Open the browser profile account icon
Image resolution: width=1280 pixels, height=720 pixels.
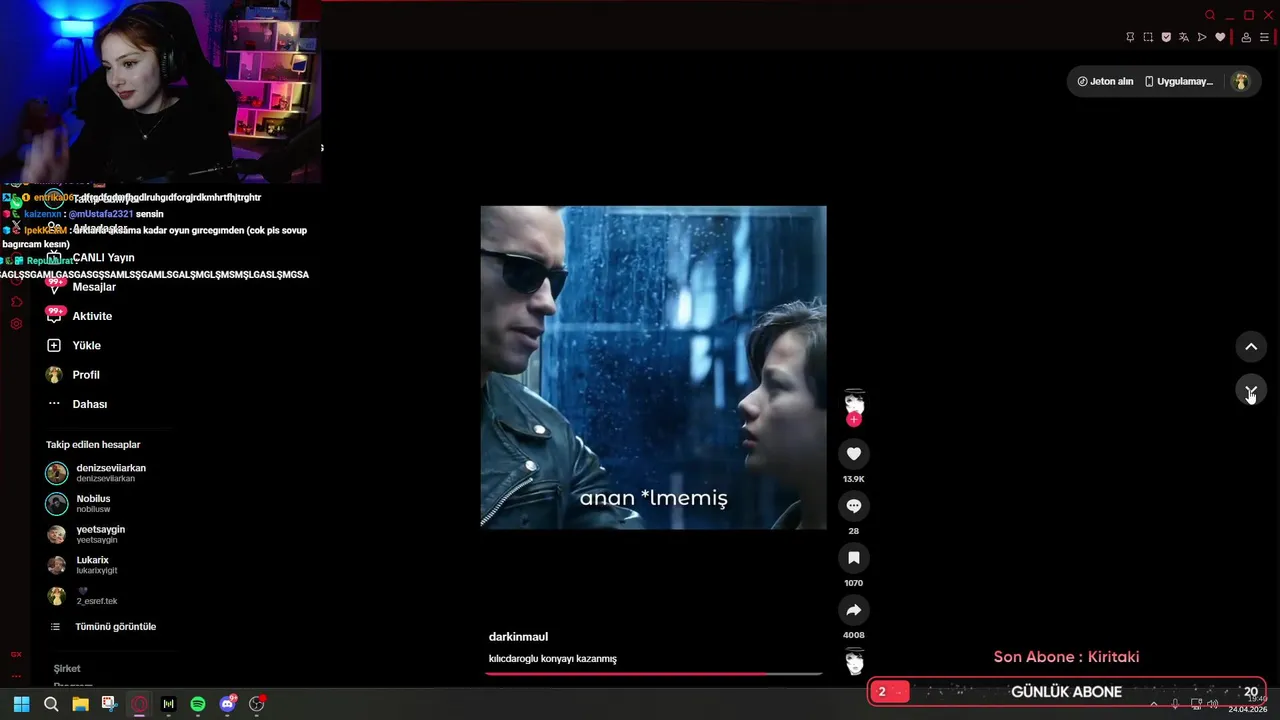(1246, 37)
